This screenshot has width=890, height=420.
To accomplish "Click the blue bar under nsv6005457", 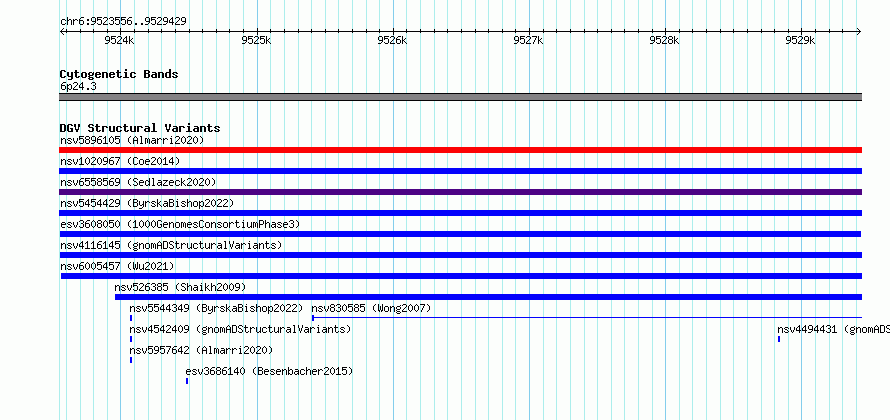I will tap(461, 276).
